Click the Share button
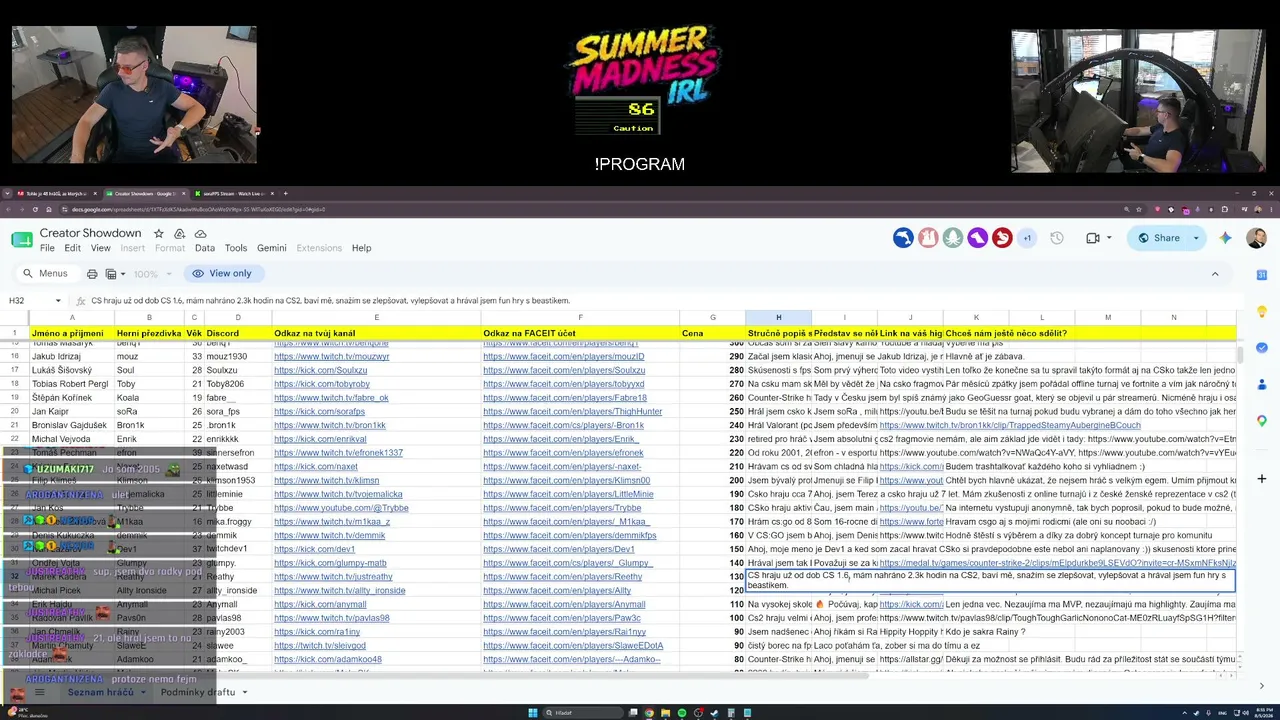Viewport: 1280px width, 720px height. pyautogui.click(x=1158, y=238)
